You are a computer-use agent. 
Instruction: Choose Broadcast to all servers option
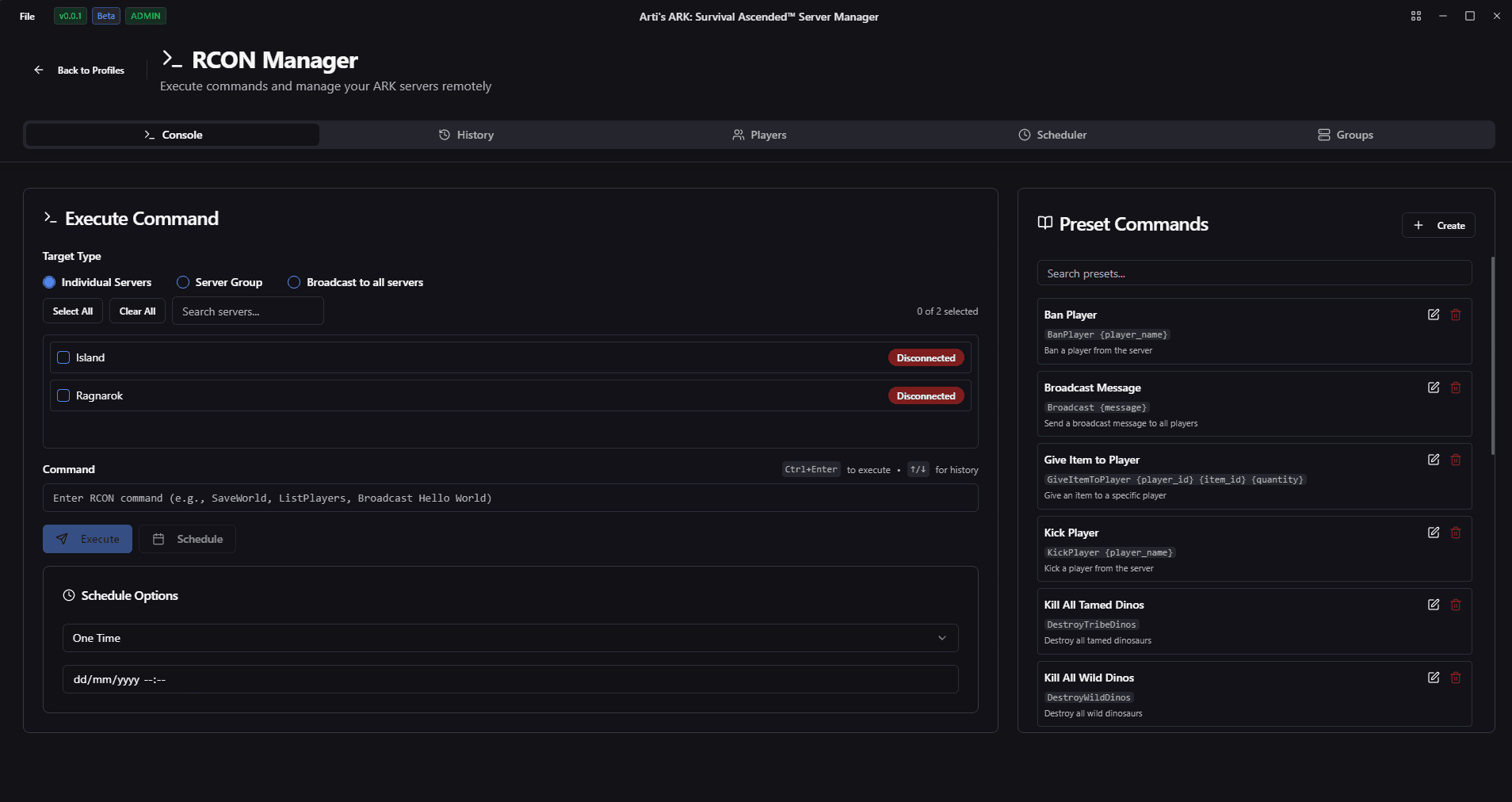[x=294, y=282]
